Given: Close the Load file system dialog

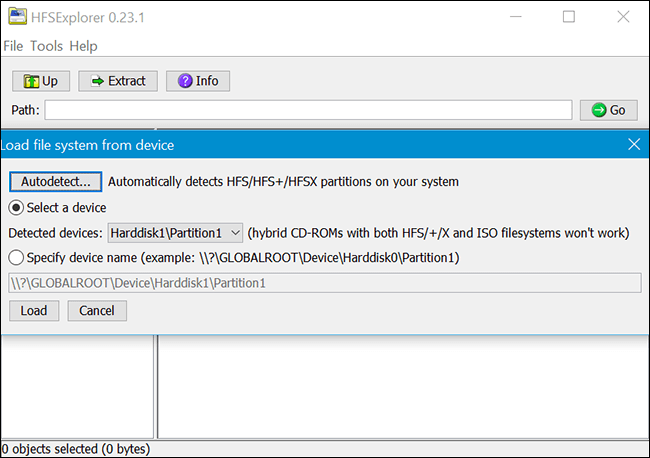Looking at the screenshot, I should click(633, 145).
